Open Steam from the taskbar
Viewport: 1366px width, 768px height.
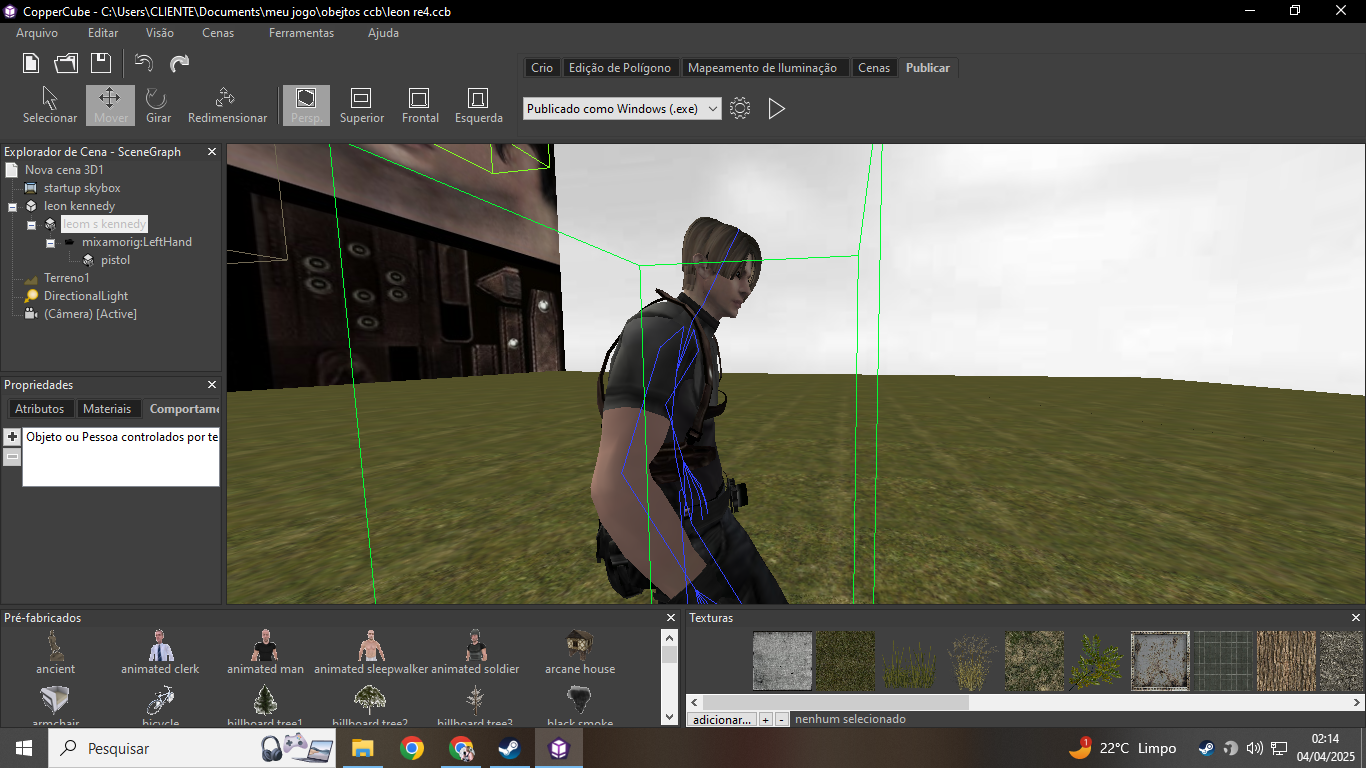(x=509, y=748)
